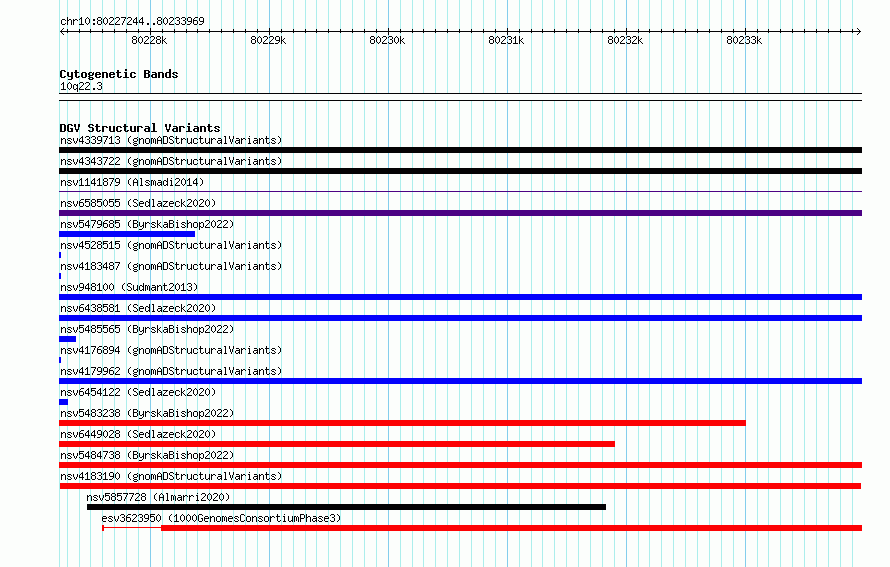
Task: Open esv3623950 1000GenomesConsortiumPhase3 label
Action: [221, 518]
